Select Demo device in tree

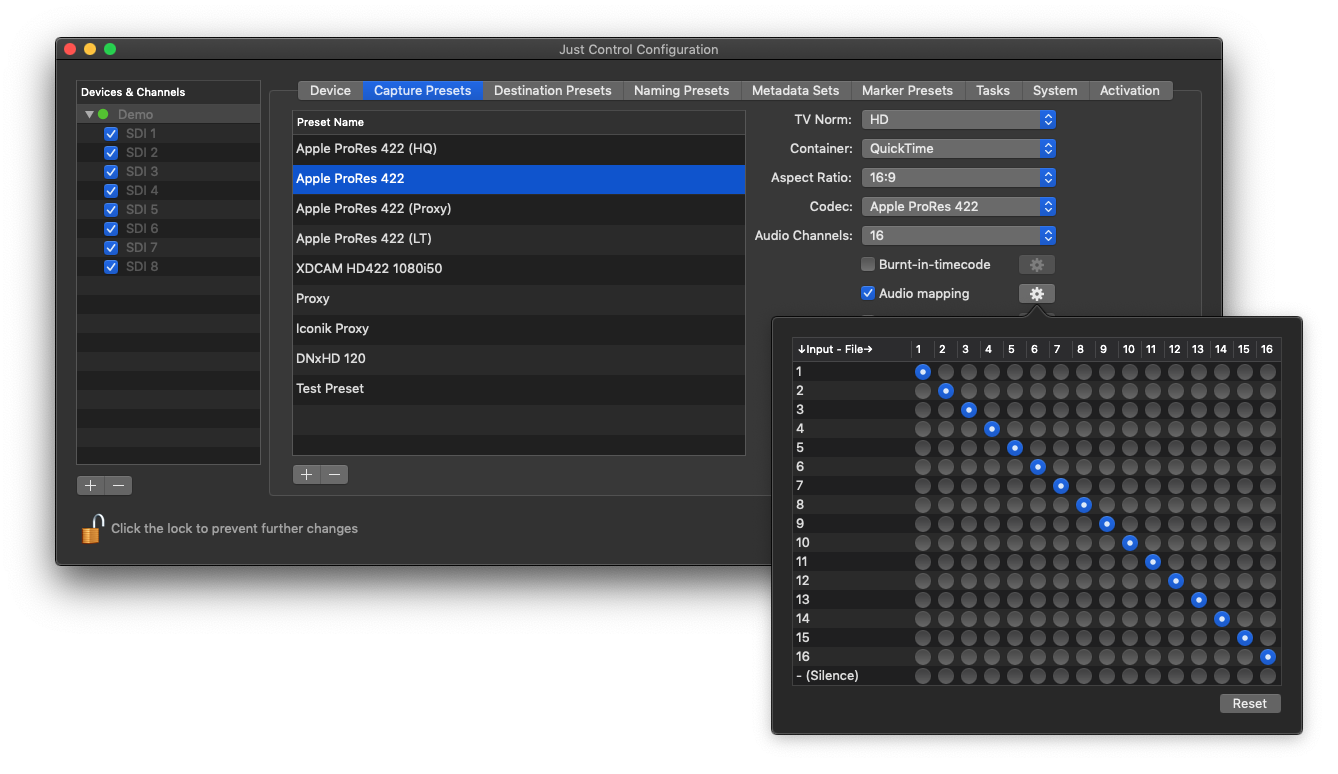[135, 115]
